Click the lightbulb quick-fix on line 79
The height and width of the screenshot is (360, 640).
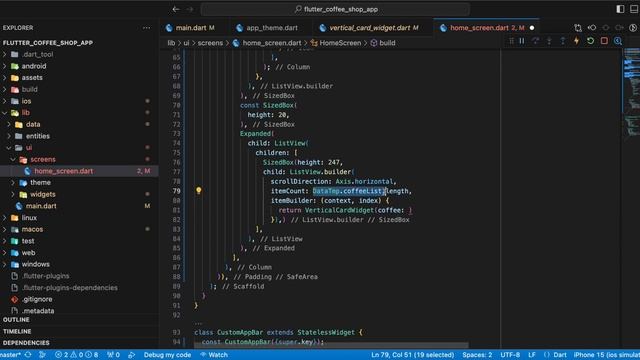tap(198, 191)
